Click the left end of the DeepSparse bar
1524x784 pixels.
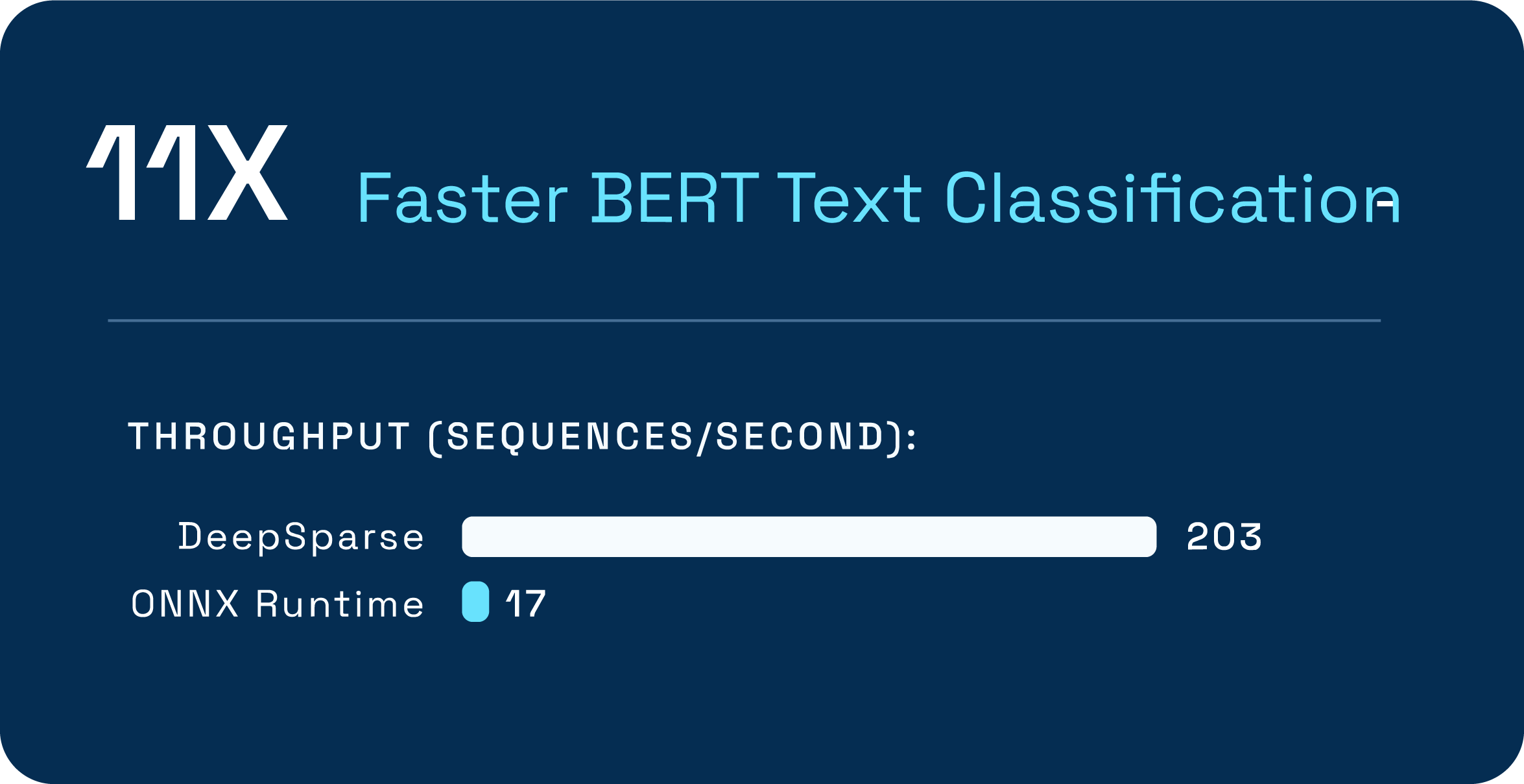click(x=471, y=536)
